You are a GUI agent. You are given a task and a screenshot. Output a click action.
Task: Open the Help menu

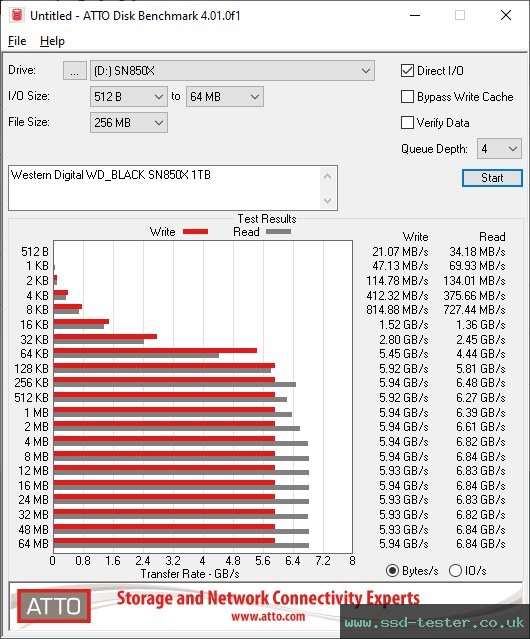pos(52,41)
